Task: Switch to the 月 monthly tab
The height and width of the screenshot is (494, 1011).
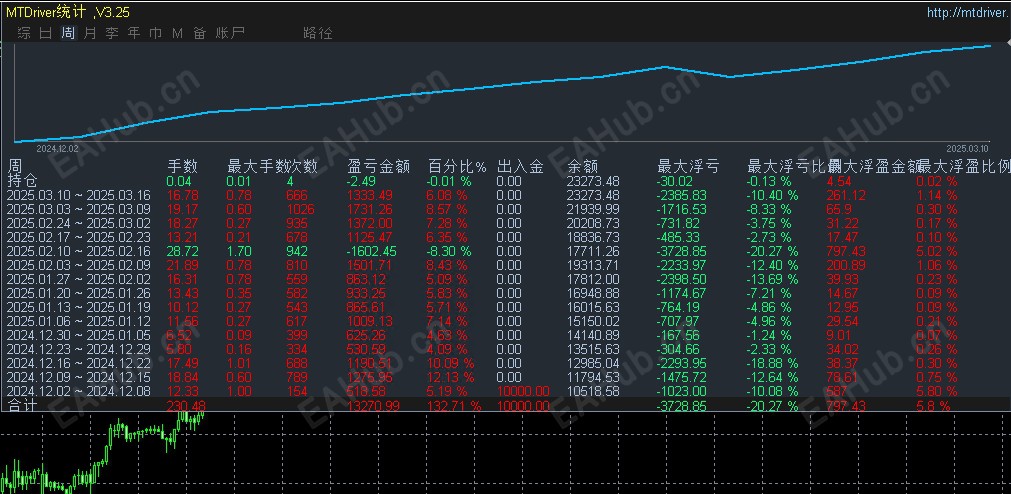Action: point(90,33)
